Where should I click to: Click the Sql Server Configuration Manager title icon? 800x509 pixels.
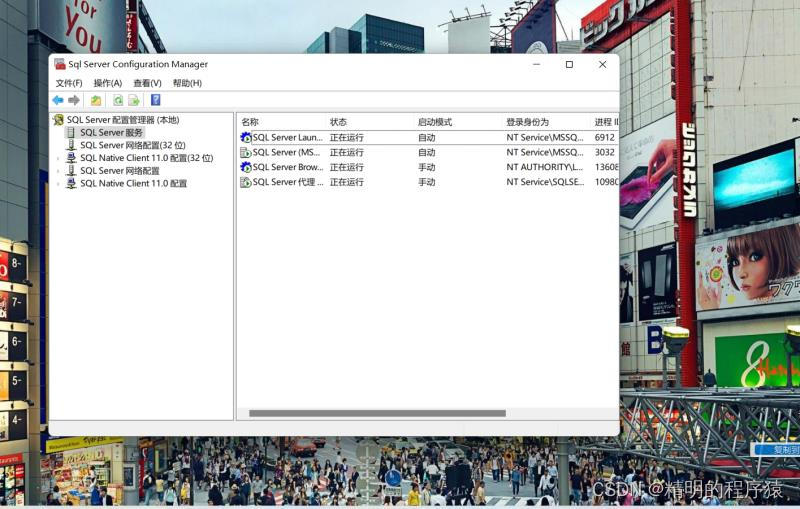click(x=60, y=64)
